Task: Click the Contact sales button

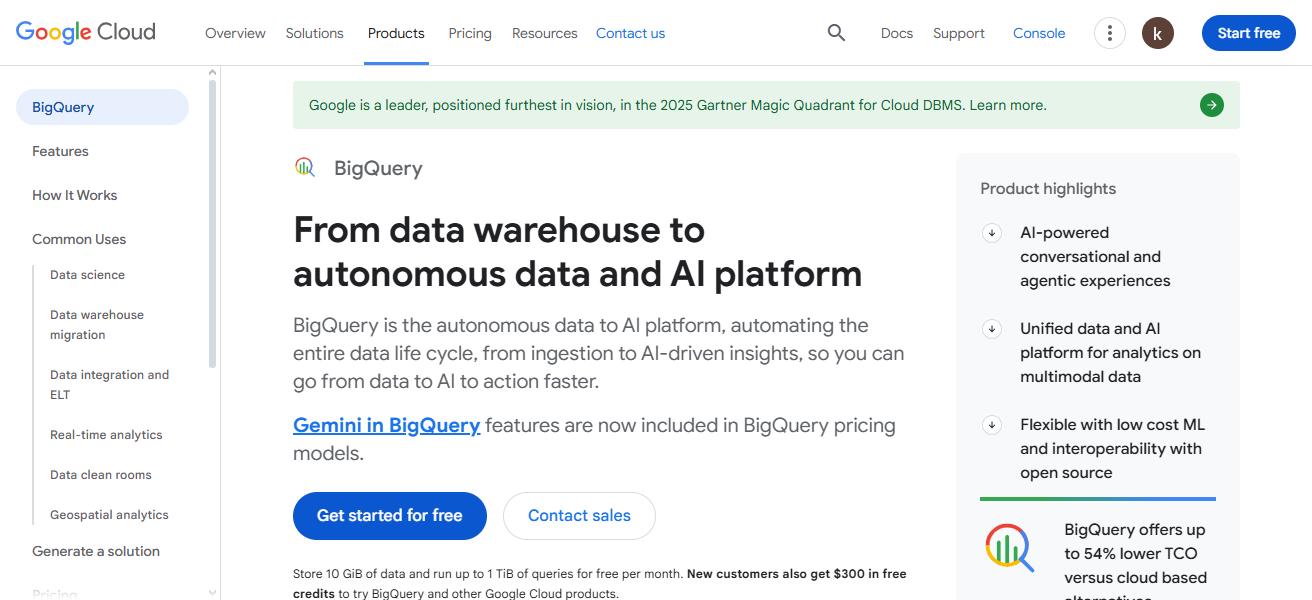Action: (x=579, y=515)
